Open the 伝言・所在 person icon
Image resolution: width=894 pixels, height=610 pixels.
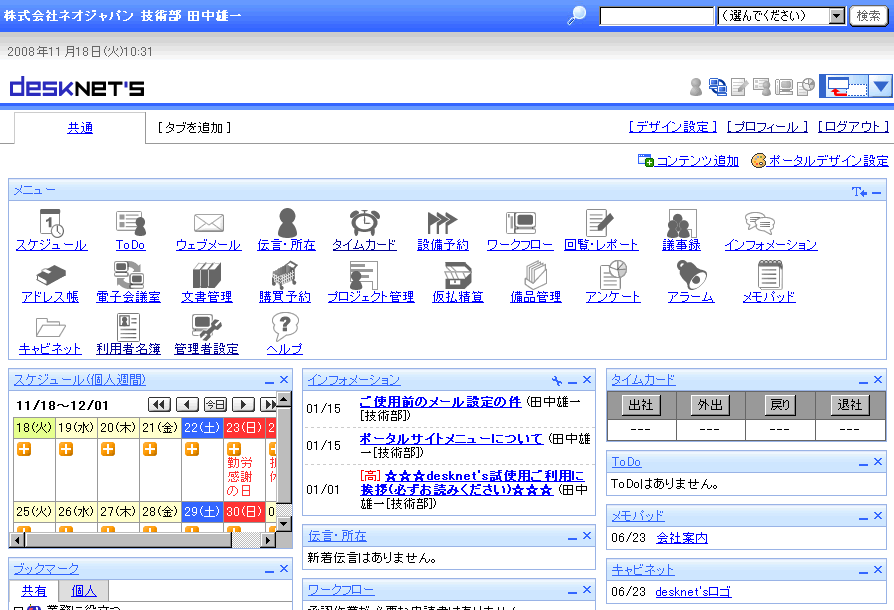(287, 222)
